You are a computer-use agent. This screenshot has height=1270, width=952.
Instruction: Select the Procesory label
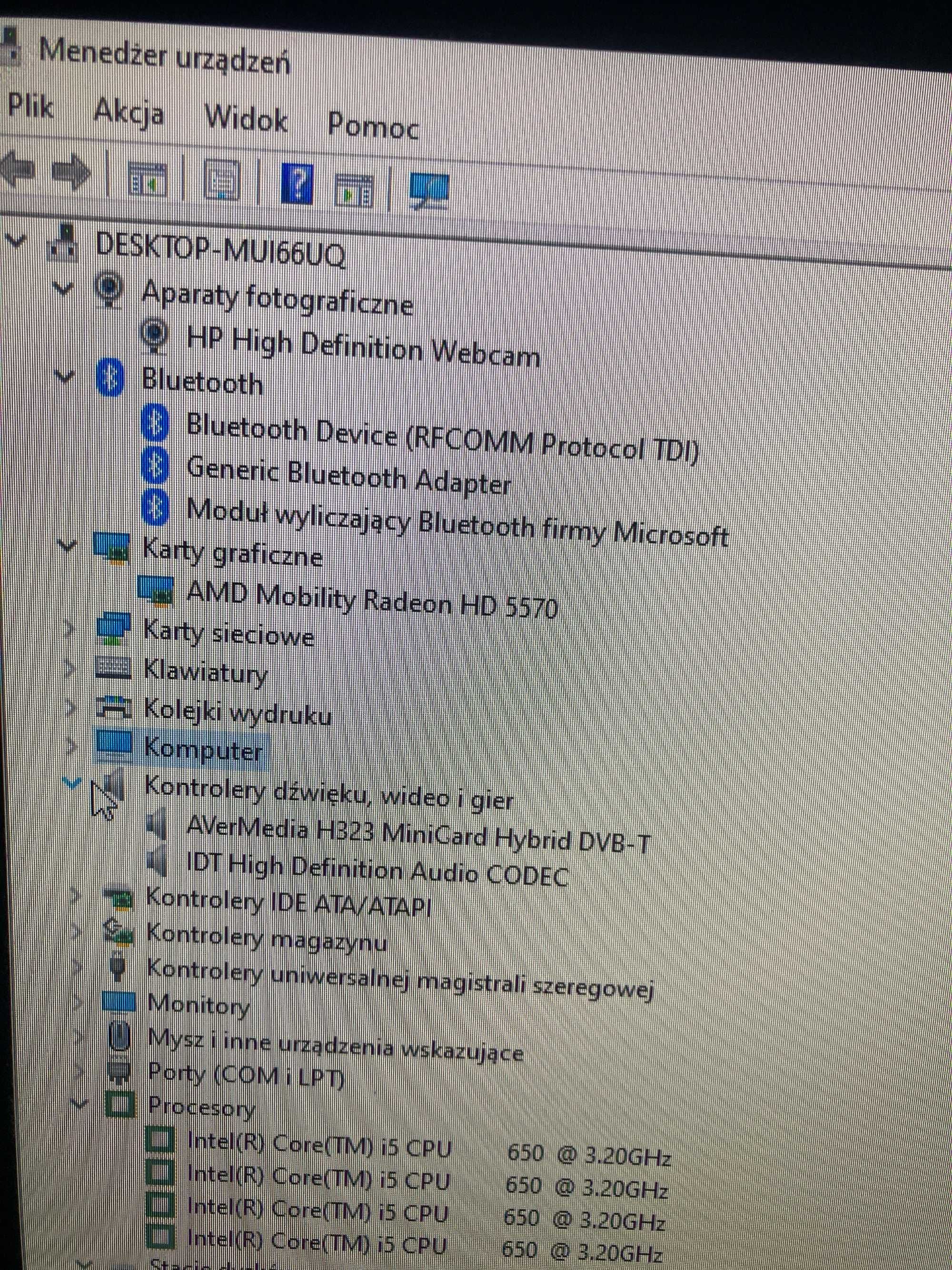201,1107
